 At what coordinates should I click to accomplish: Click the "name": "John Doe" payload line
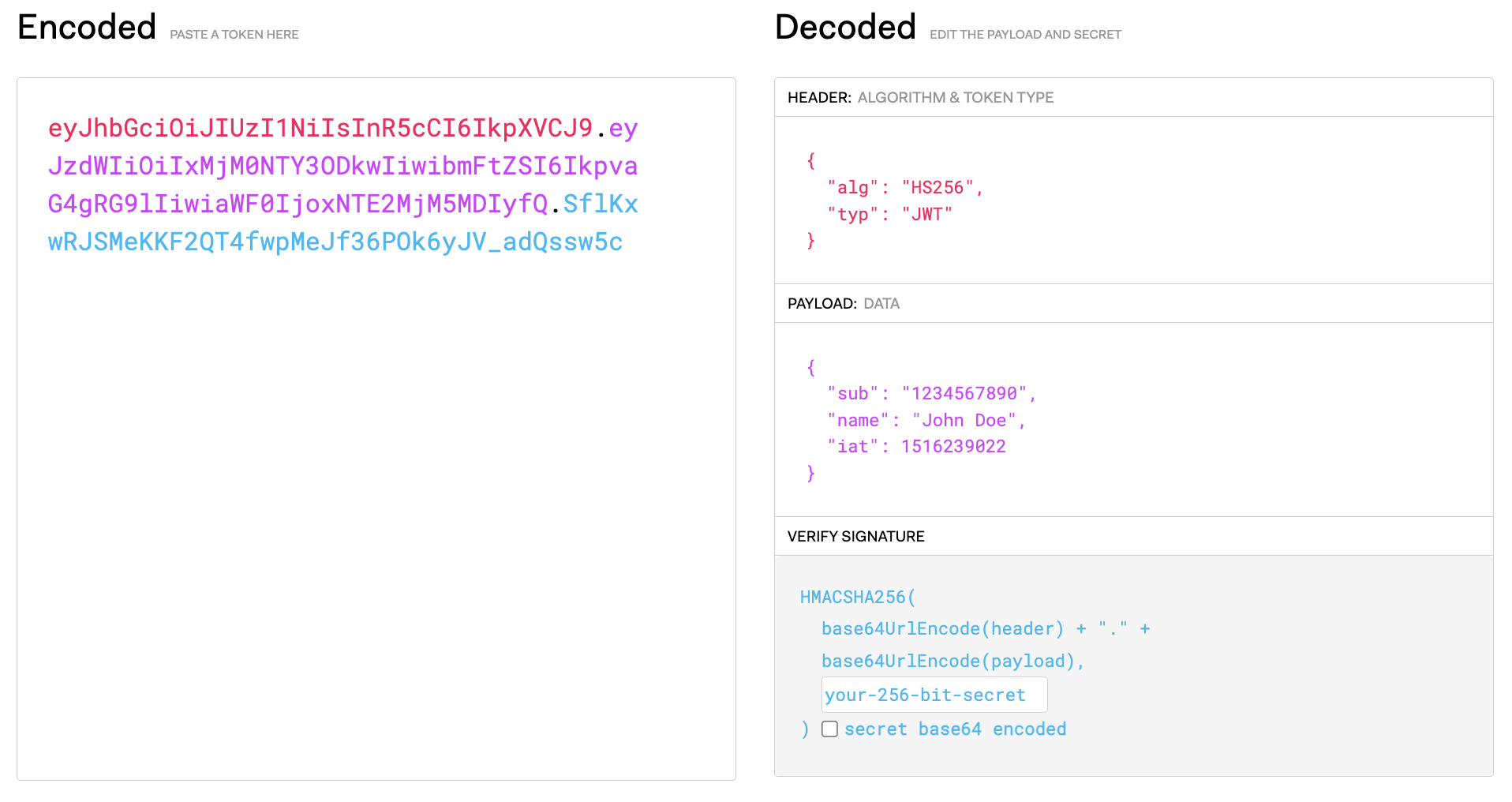point(926,420)
